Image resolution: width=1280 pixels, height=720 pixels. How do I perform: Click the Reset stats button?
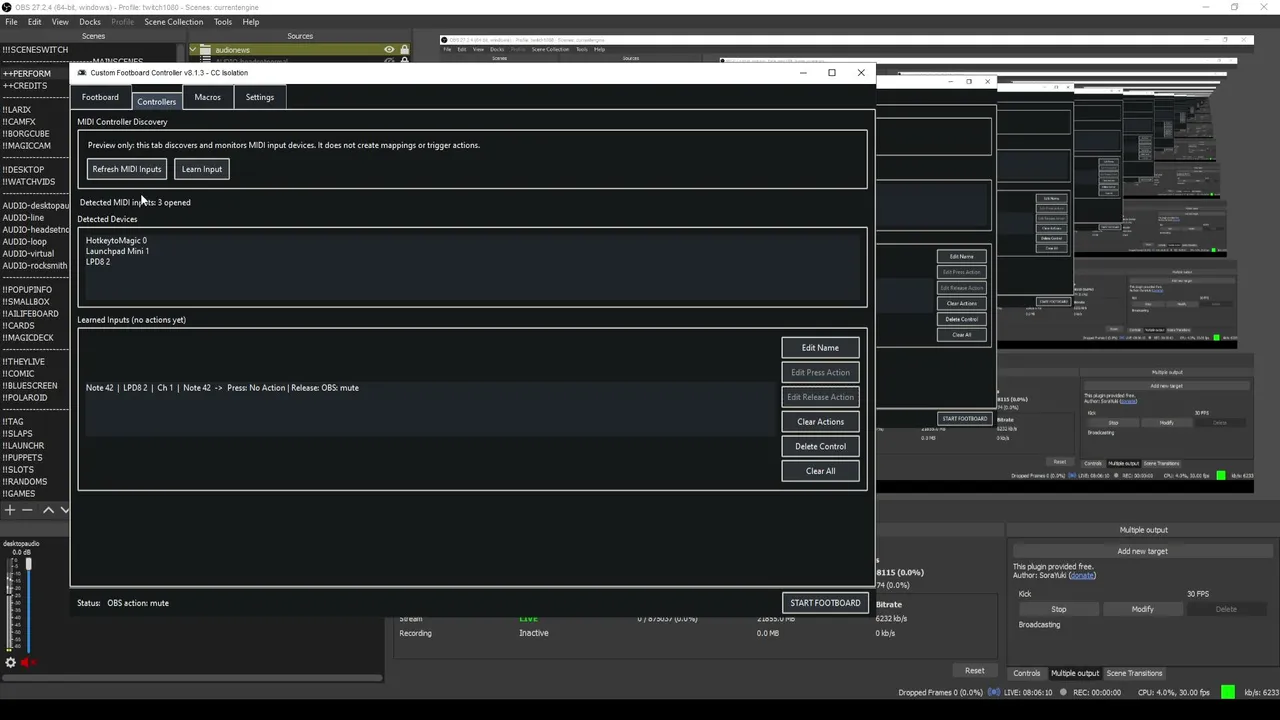tap(974, 670)
